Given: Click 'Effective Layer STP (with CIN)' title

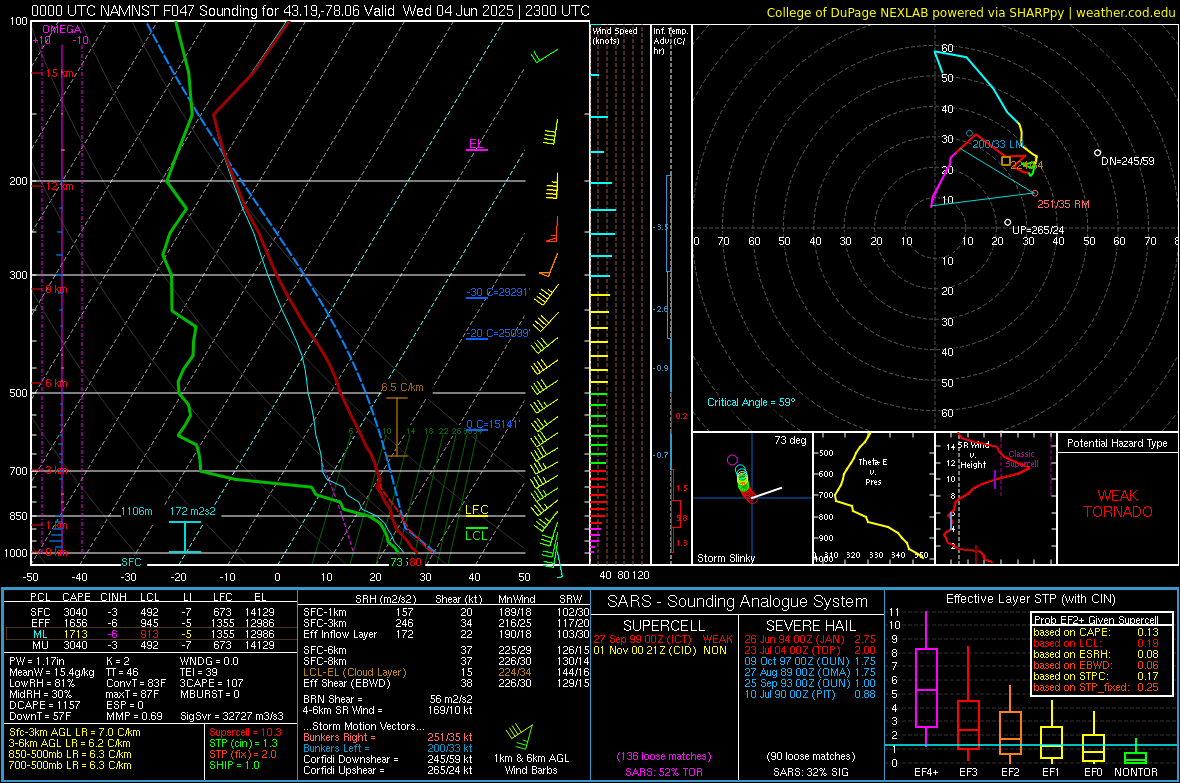Looking at the screenshot, I should tap(1030, 599).
